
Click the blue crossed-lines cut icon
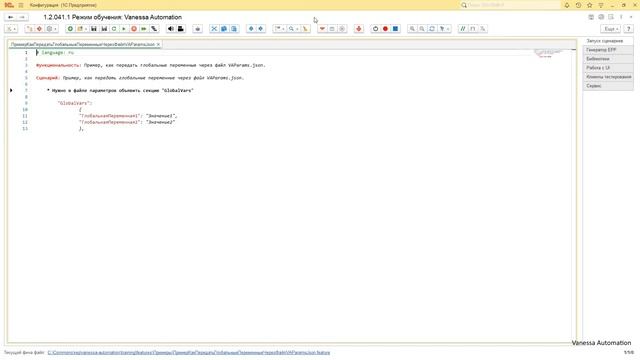tap(214, 29)
